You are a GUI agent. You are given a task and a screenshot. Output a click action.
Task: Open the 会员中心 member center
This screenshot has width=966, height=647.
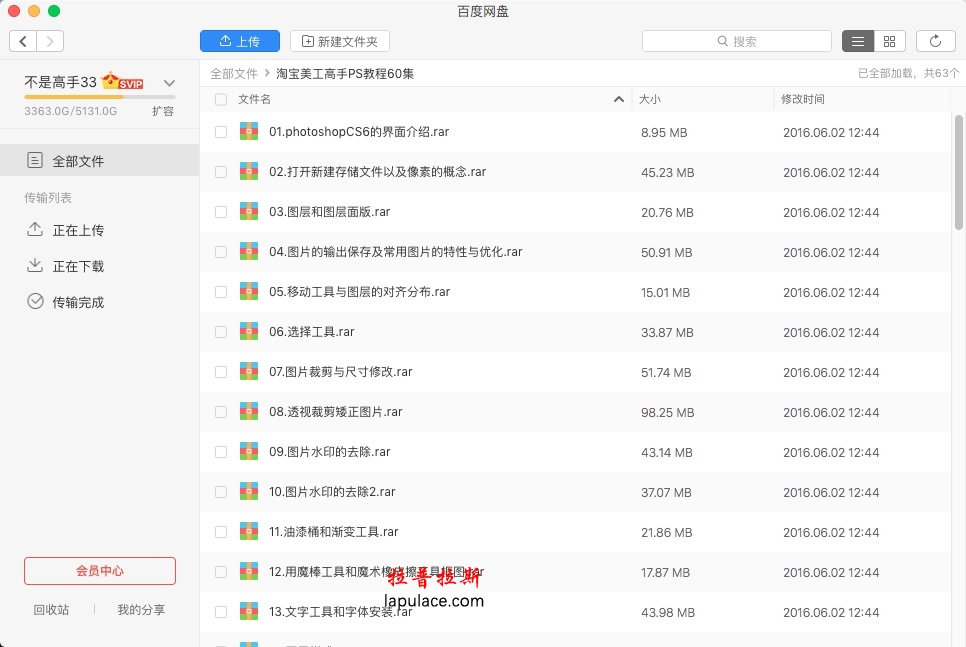point(100,571)
